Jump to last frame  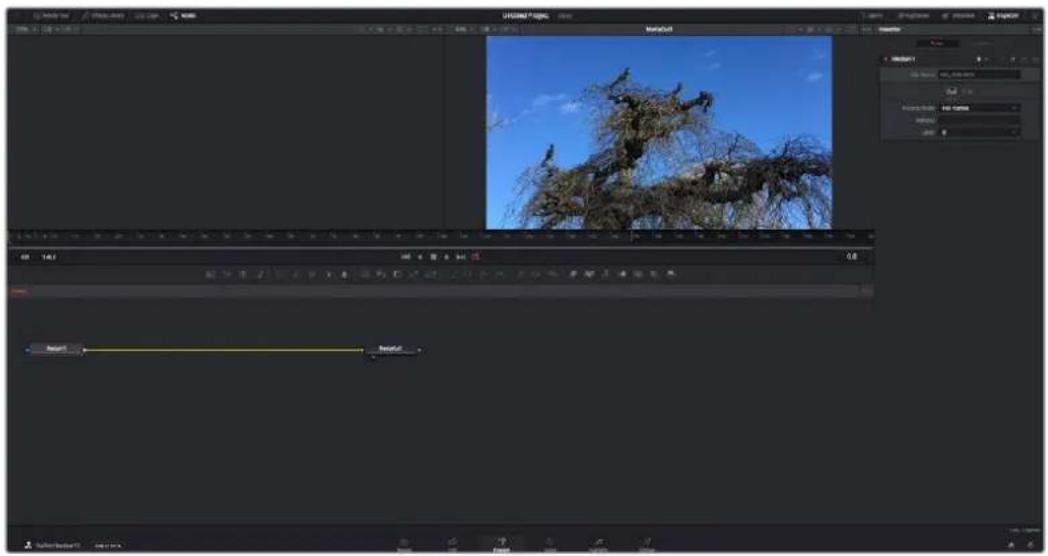tap(461, 257)
